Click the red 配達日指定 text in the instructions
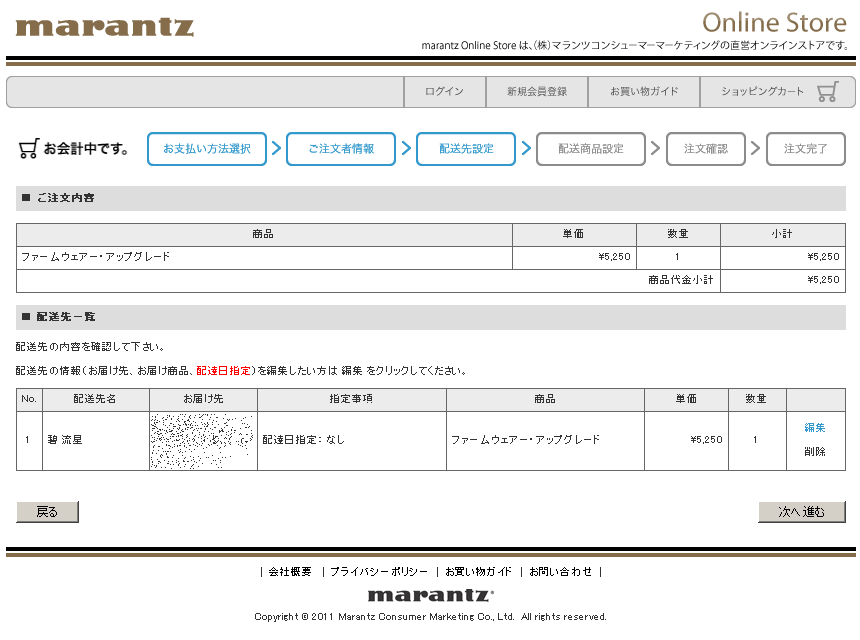 (223, 371)
